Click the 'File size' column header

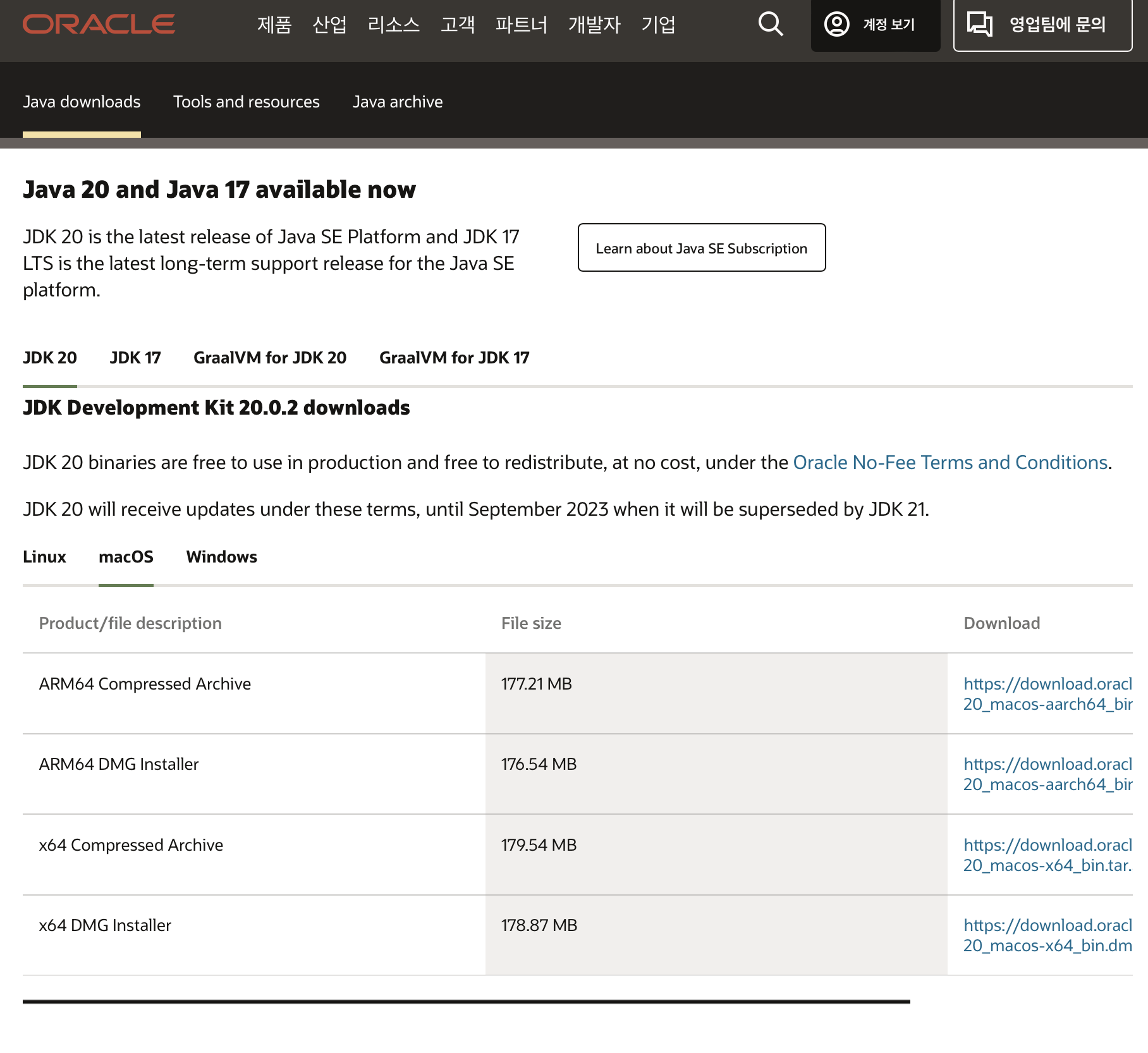coord(531,623)
